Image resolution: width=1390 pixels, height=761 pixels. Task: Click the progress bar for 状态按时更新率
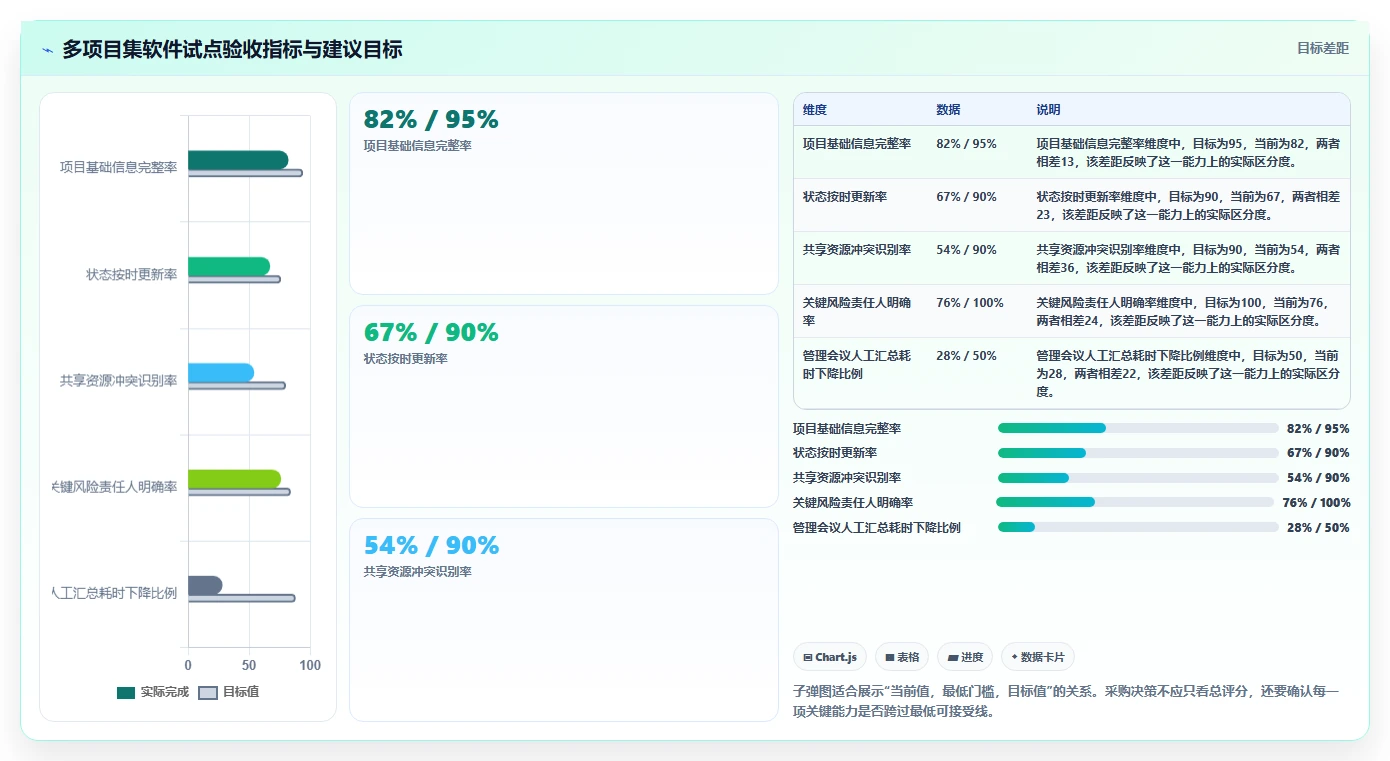pyautogui.click(x=1138, y=453)
